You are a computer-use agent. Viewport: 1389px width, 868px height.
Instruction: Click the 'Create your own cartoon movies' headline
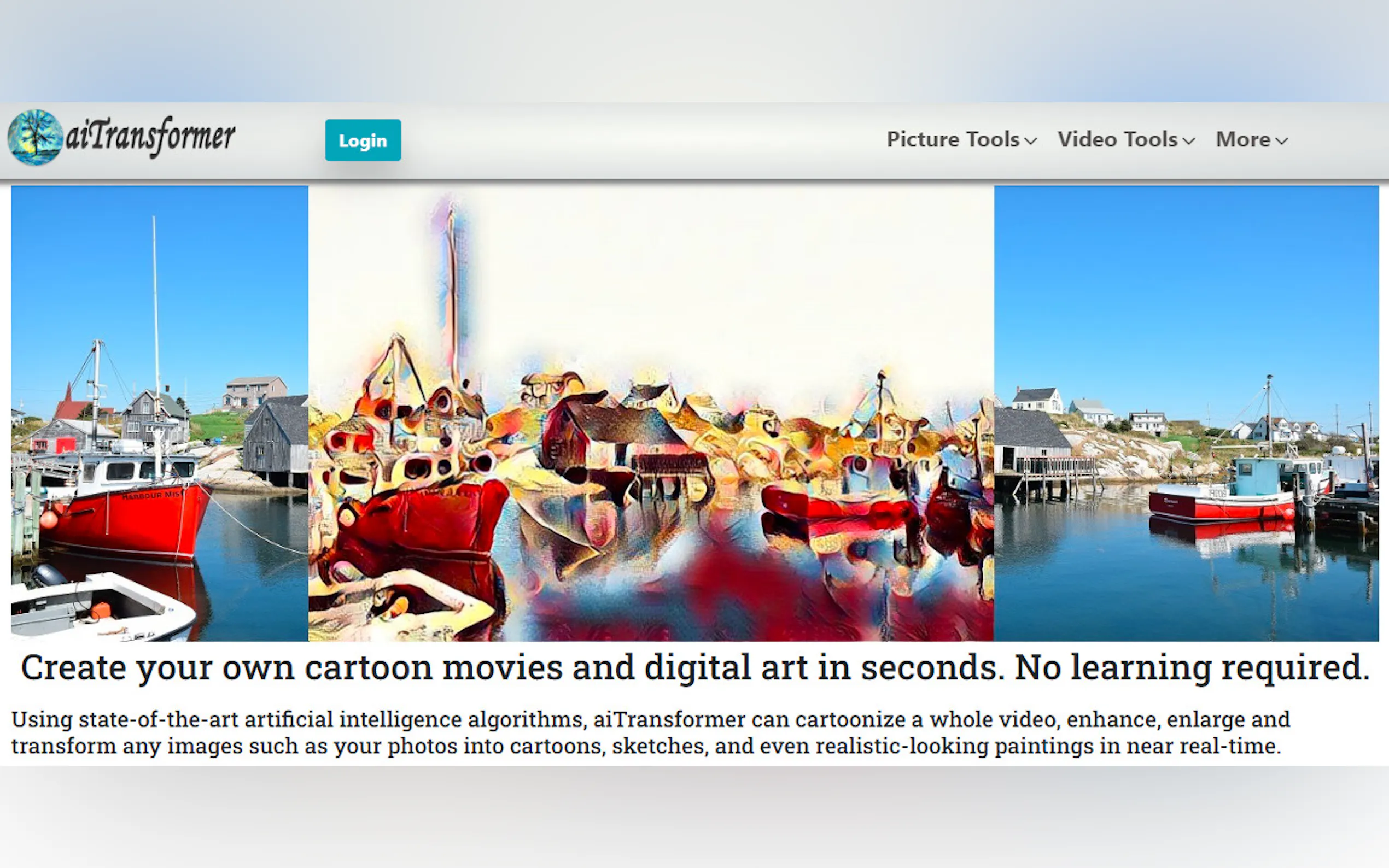point(695,667)
